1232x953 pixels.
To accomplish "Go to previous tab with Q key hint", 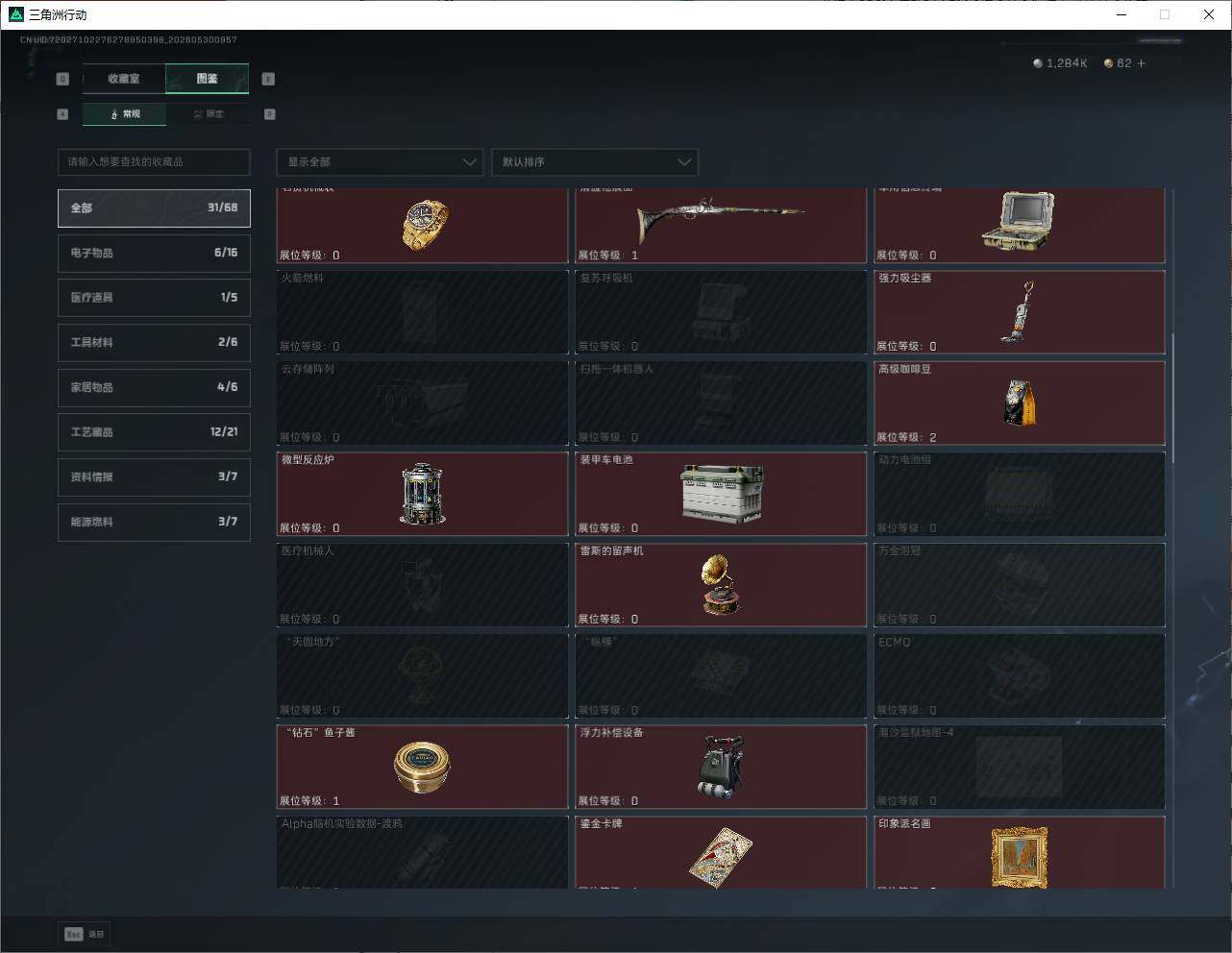I will (62, 79).
